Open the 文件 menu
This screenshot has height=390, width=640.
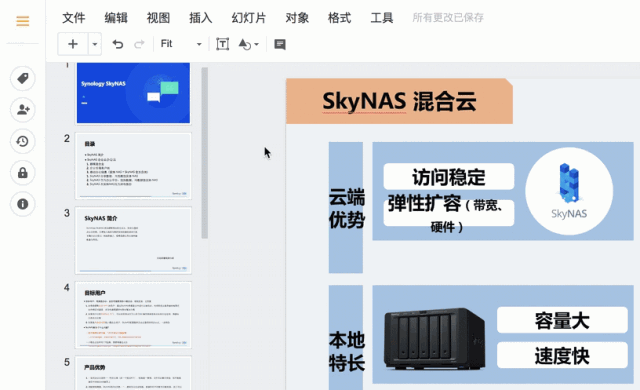point(74,18)
